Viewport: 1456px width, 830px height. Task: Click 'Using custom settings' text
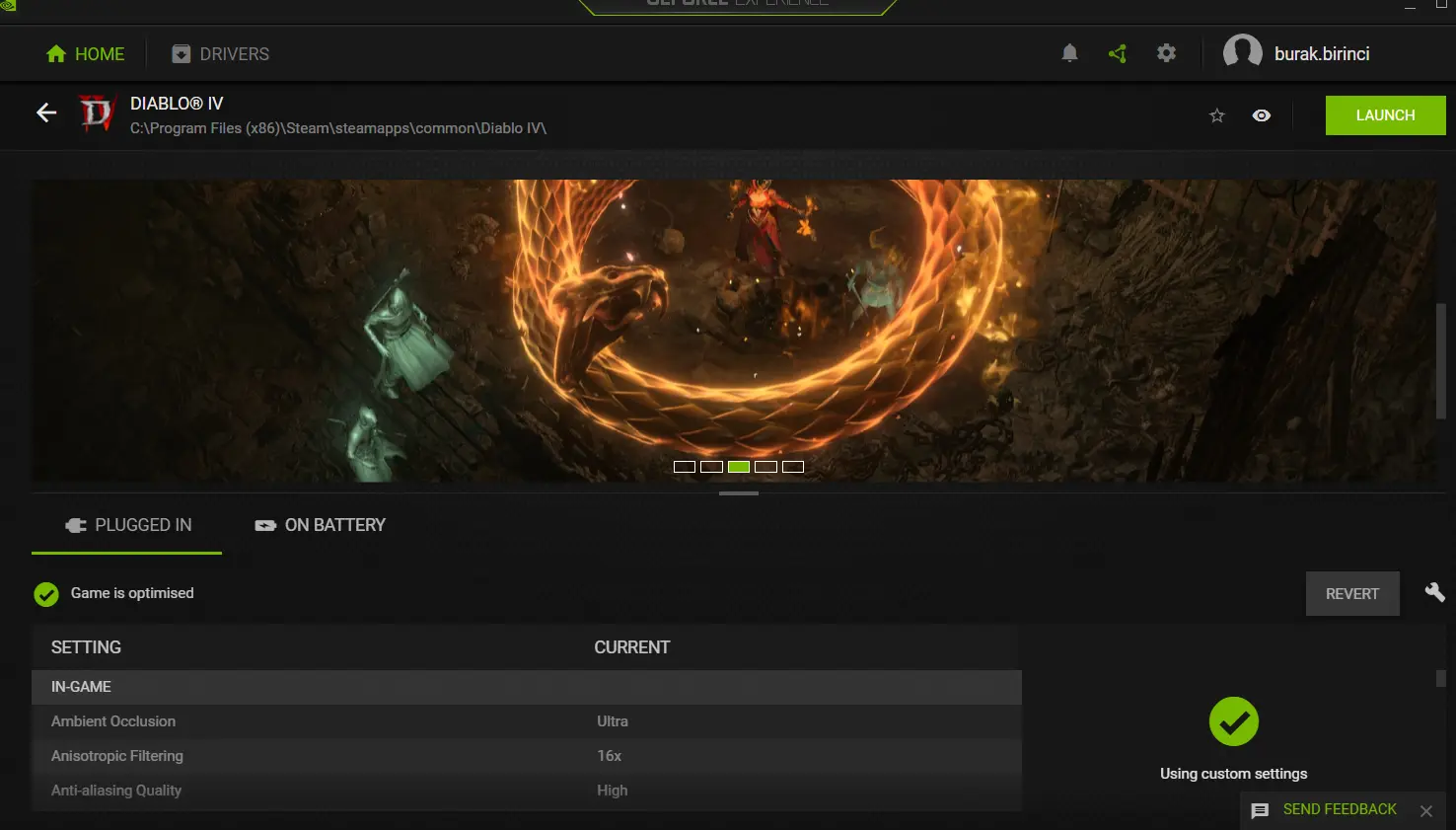pos(1233,774)
